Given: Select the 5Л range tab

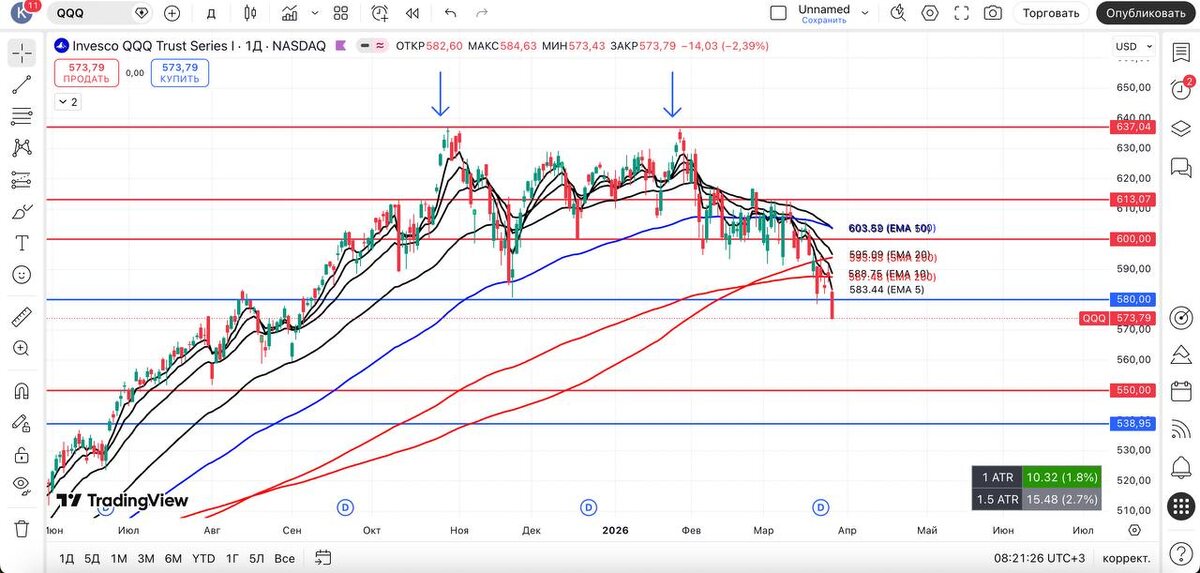Looking at the screenshot, I should (x=257, y=557).
